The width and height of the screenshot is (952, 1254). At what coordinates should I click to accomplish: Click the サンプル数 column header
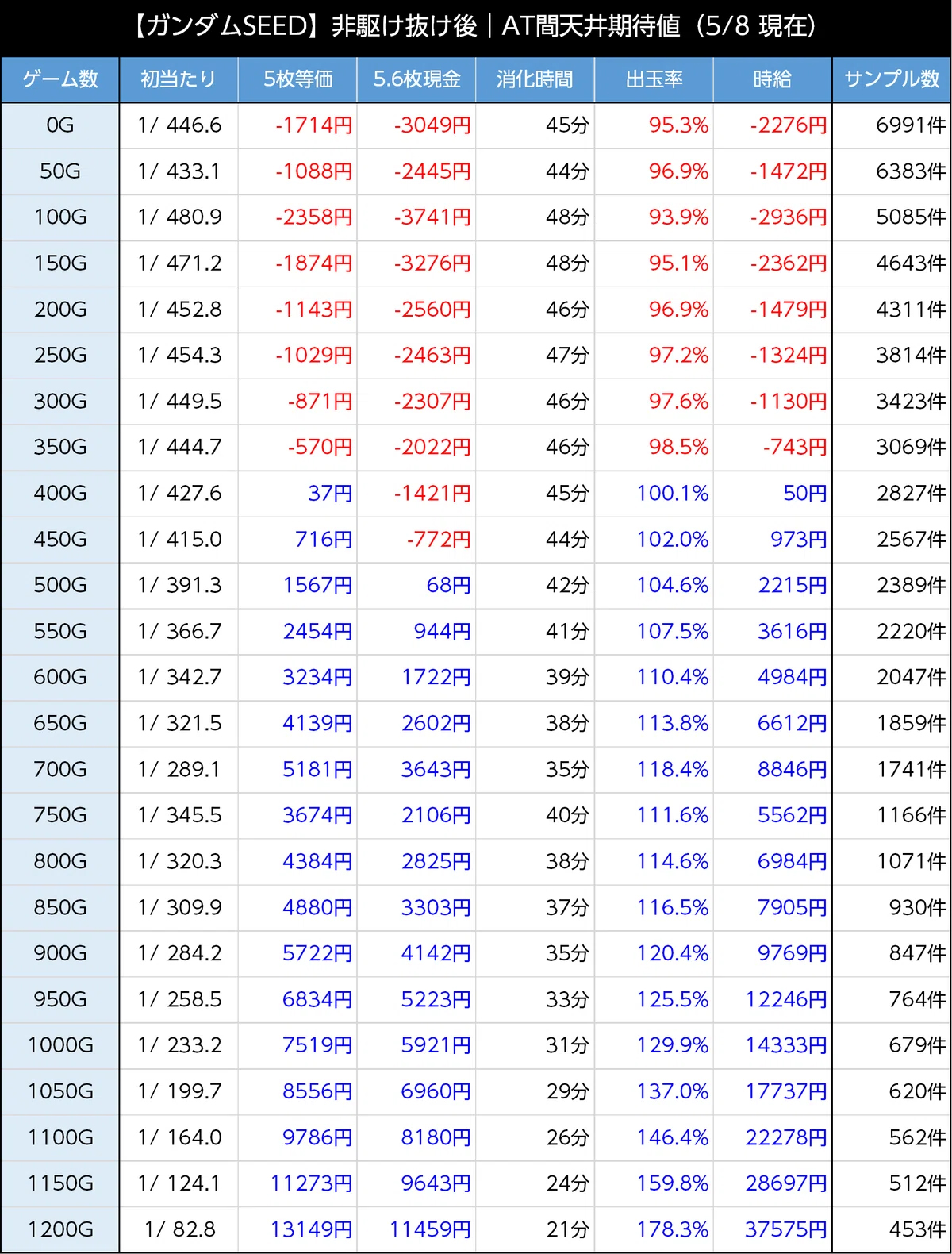pyautogui.click(x=892, y=79)
